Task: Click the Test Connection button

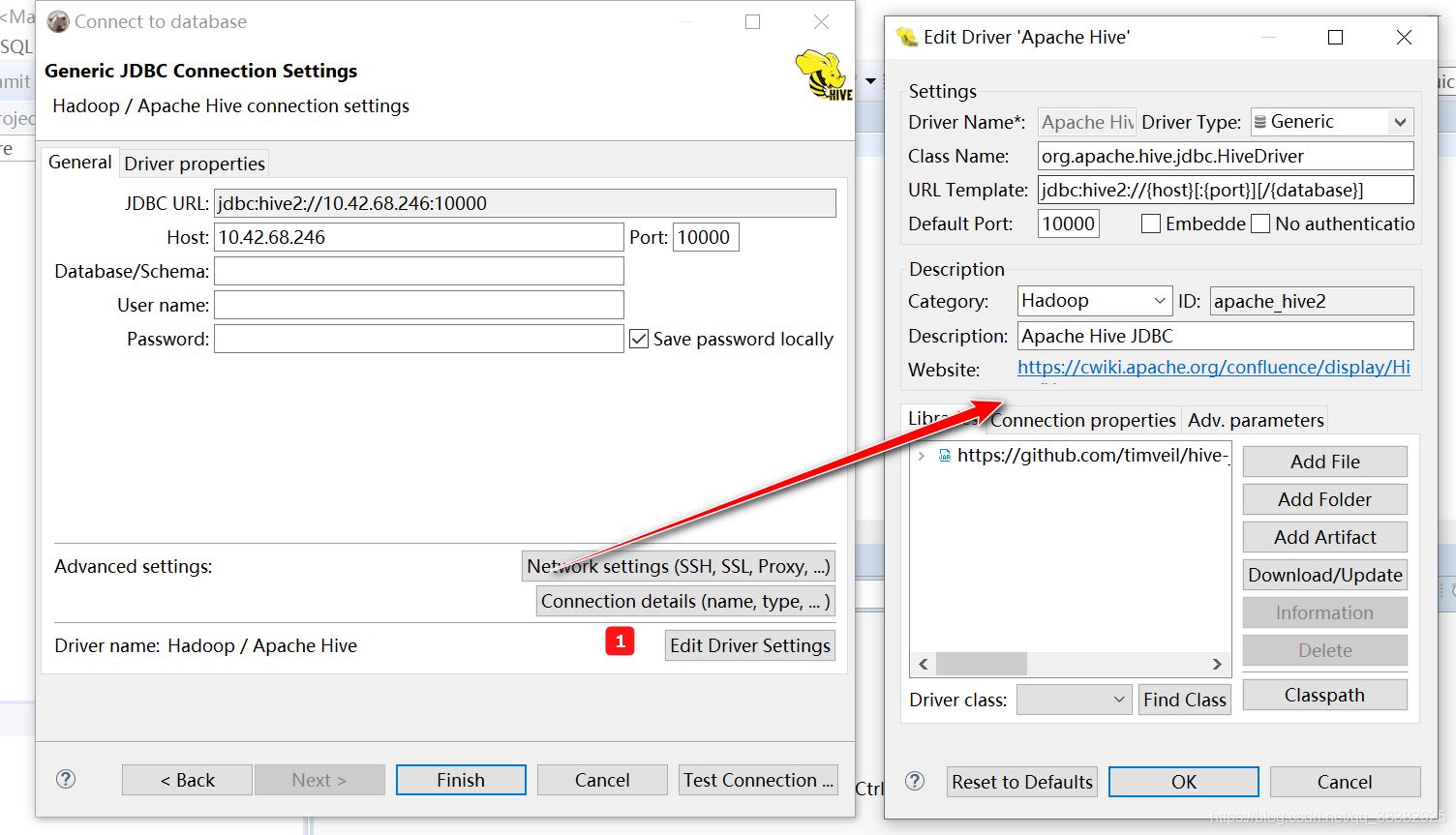Action: 758,780
